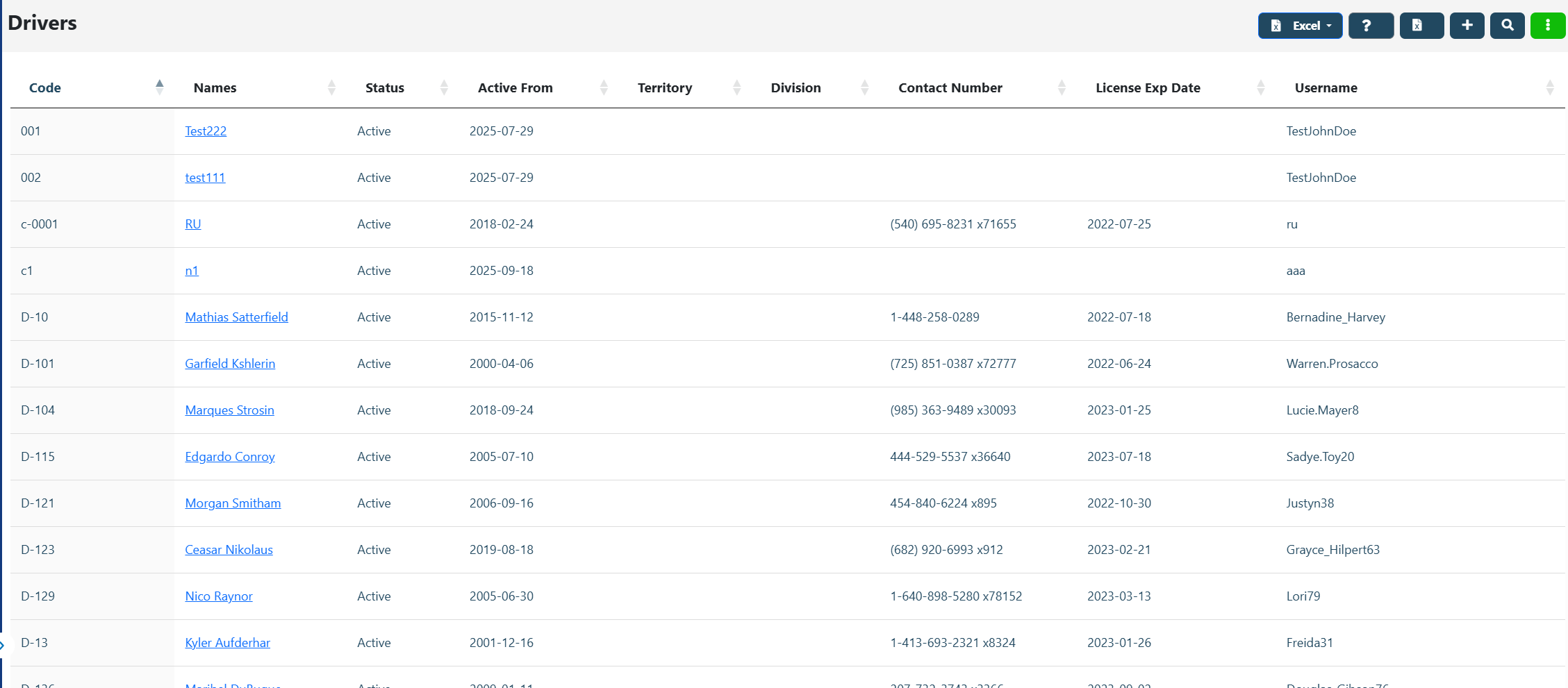
Task: Open Kyler Aufderhar driver link
Action: pyautogui.click(x=227, y=643)
